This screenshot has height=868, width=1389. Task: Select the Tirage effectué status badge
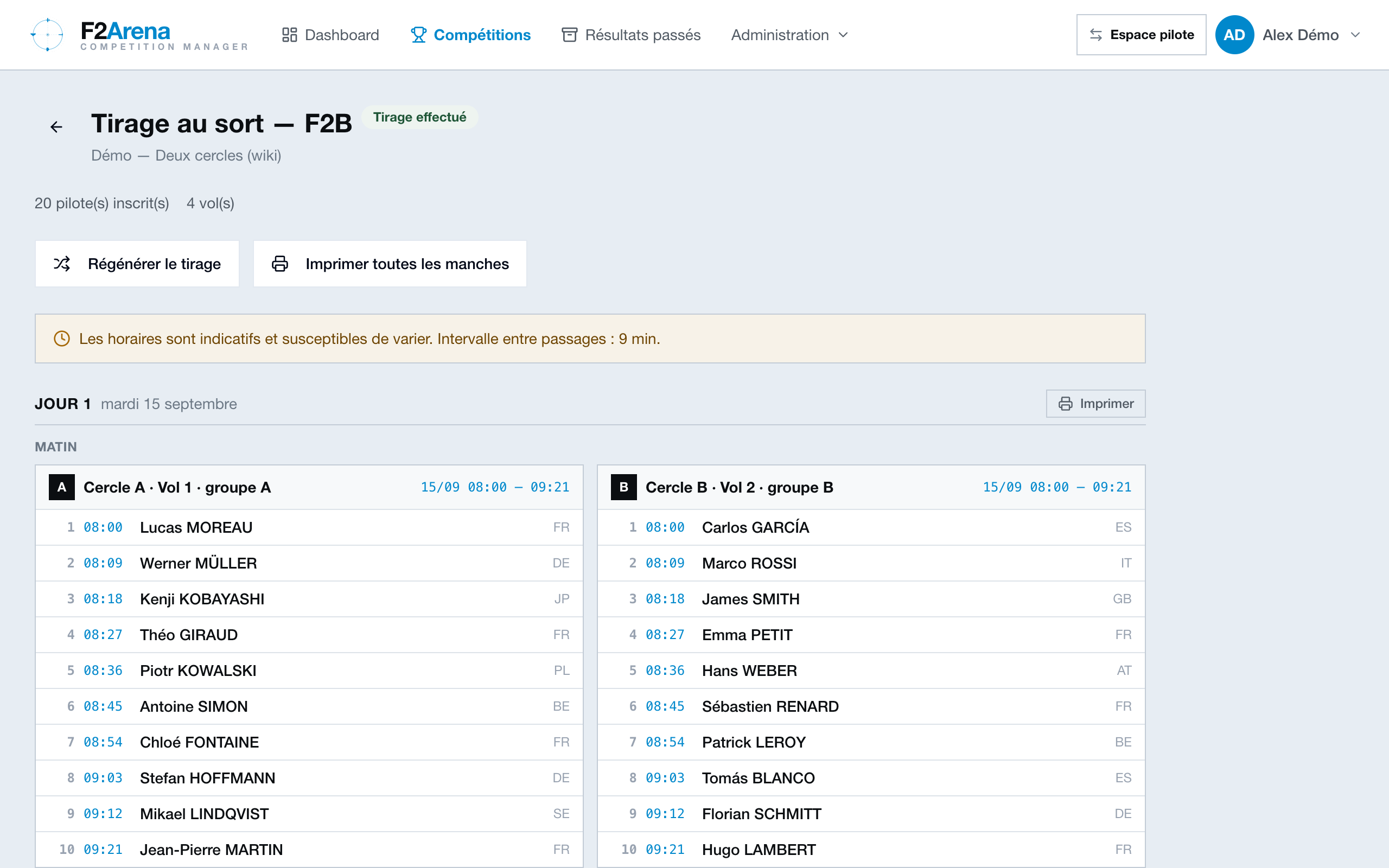click(x=419, y=117)
